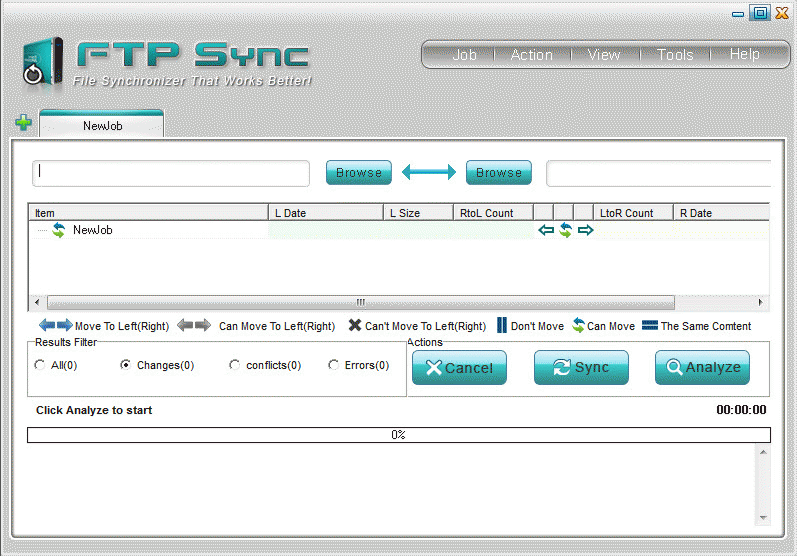Choose the conflicts(0) results filter
797x556 pixels.
coord(234,365)
